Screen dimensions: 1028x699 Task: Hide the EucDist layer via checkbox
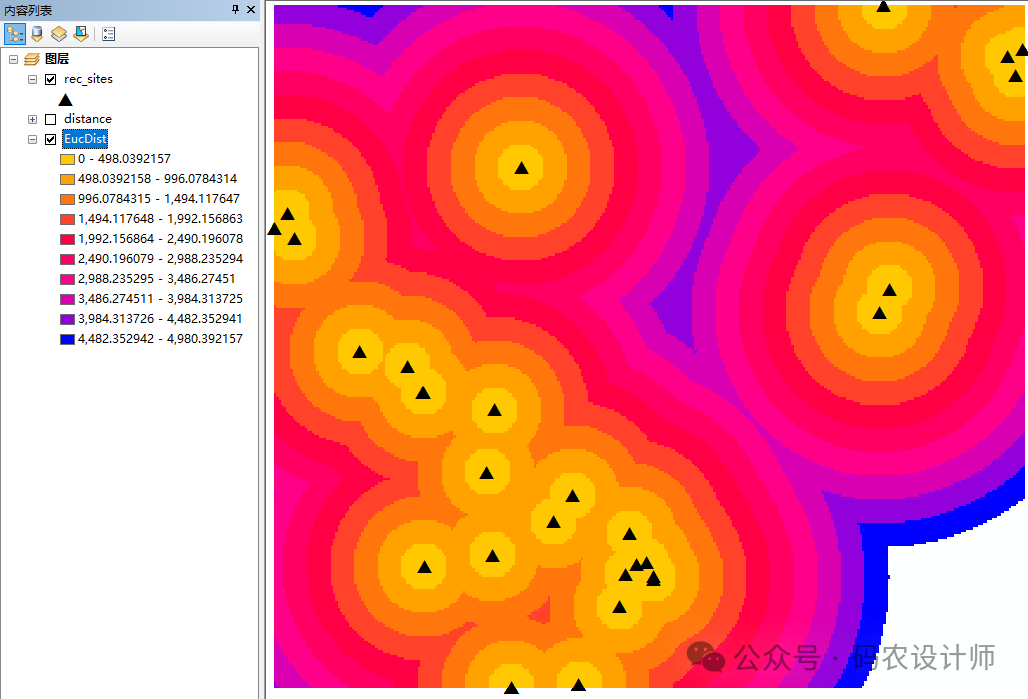click(x=51, y=139)
